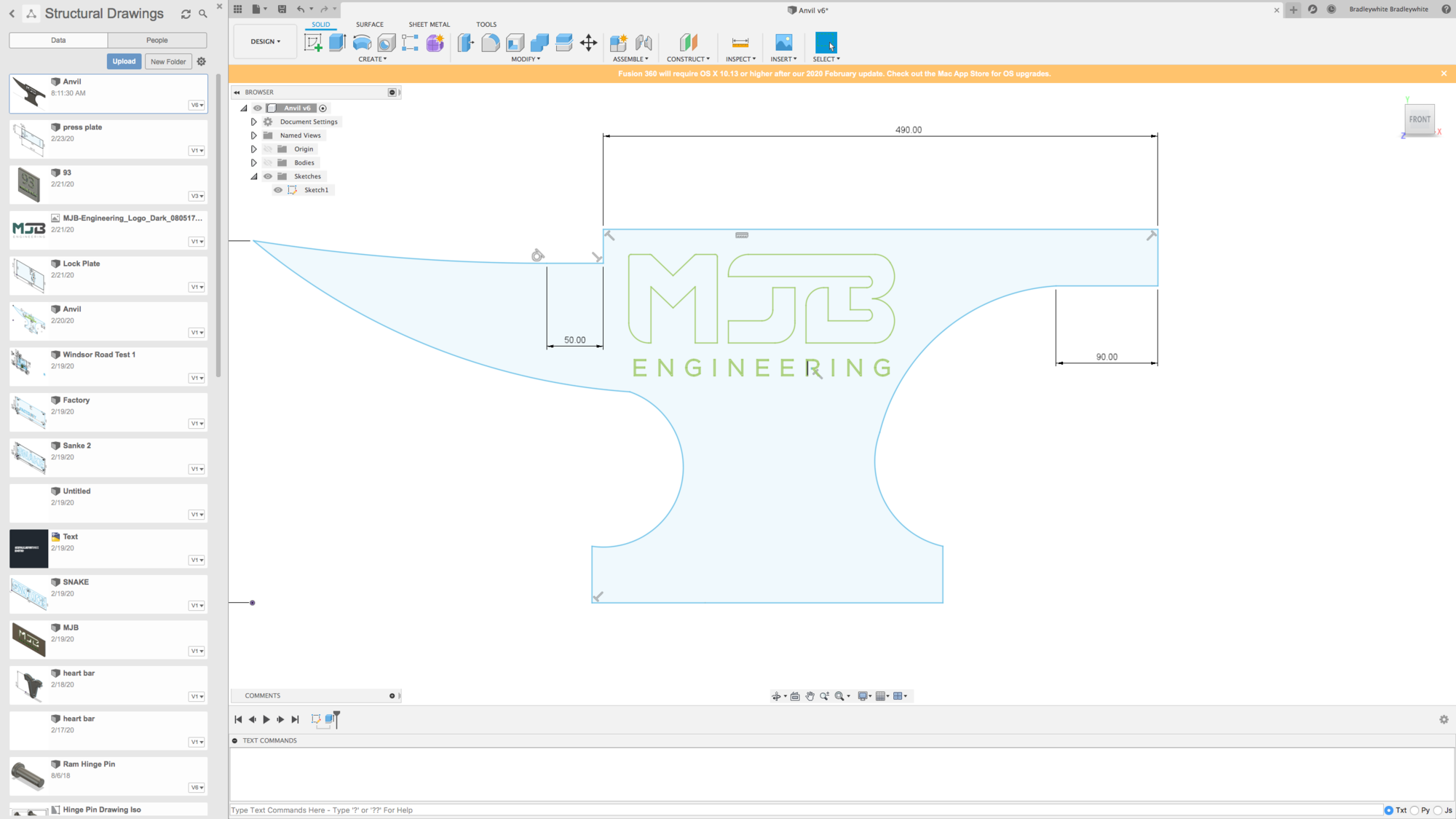Click the Measure tool in Inspect

coord(740,43)
